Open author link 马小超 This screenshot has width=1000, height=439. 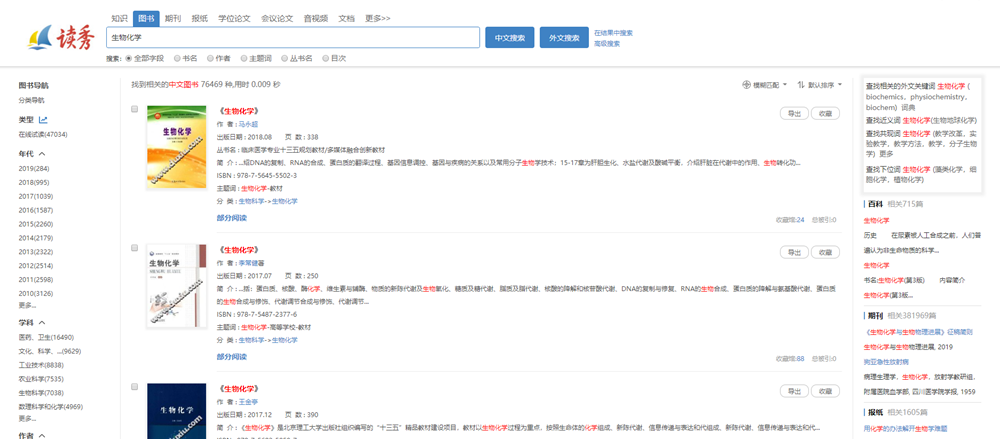pyautogui.click(x=246, y=124)
